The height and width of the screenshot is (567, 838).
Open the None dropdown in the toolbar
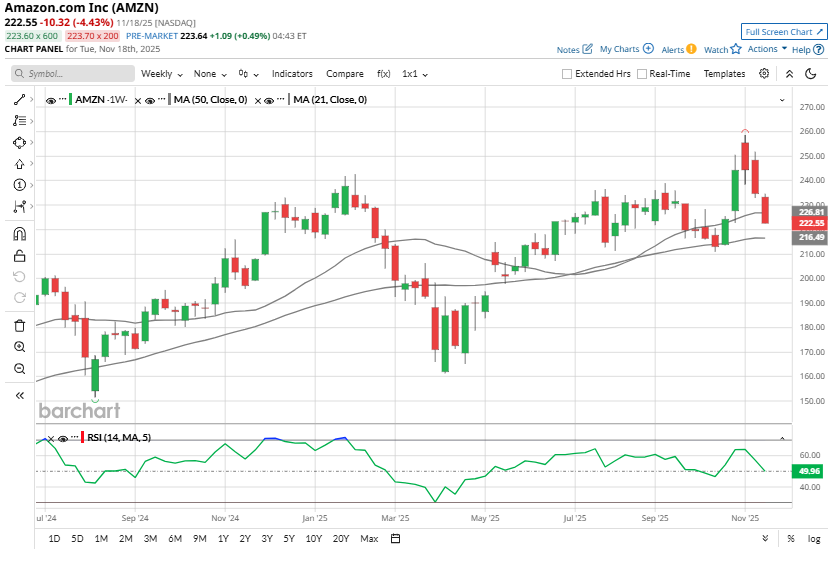[x=210, y=74]
